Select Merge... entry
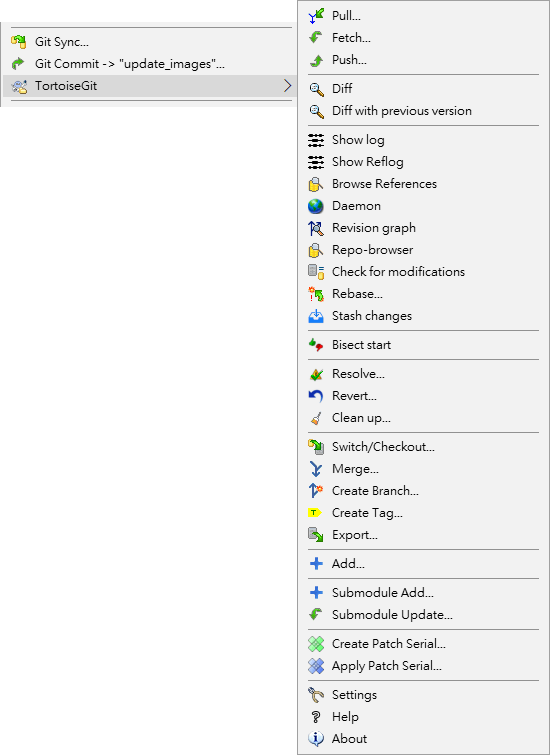This screenshot has width=550, height=755. 424,469
